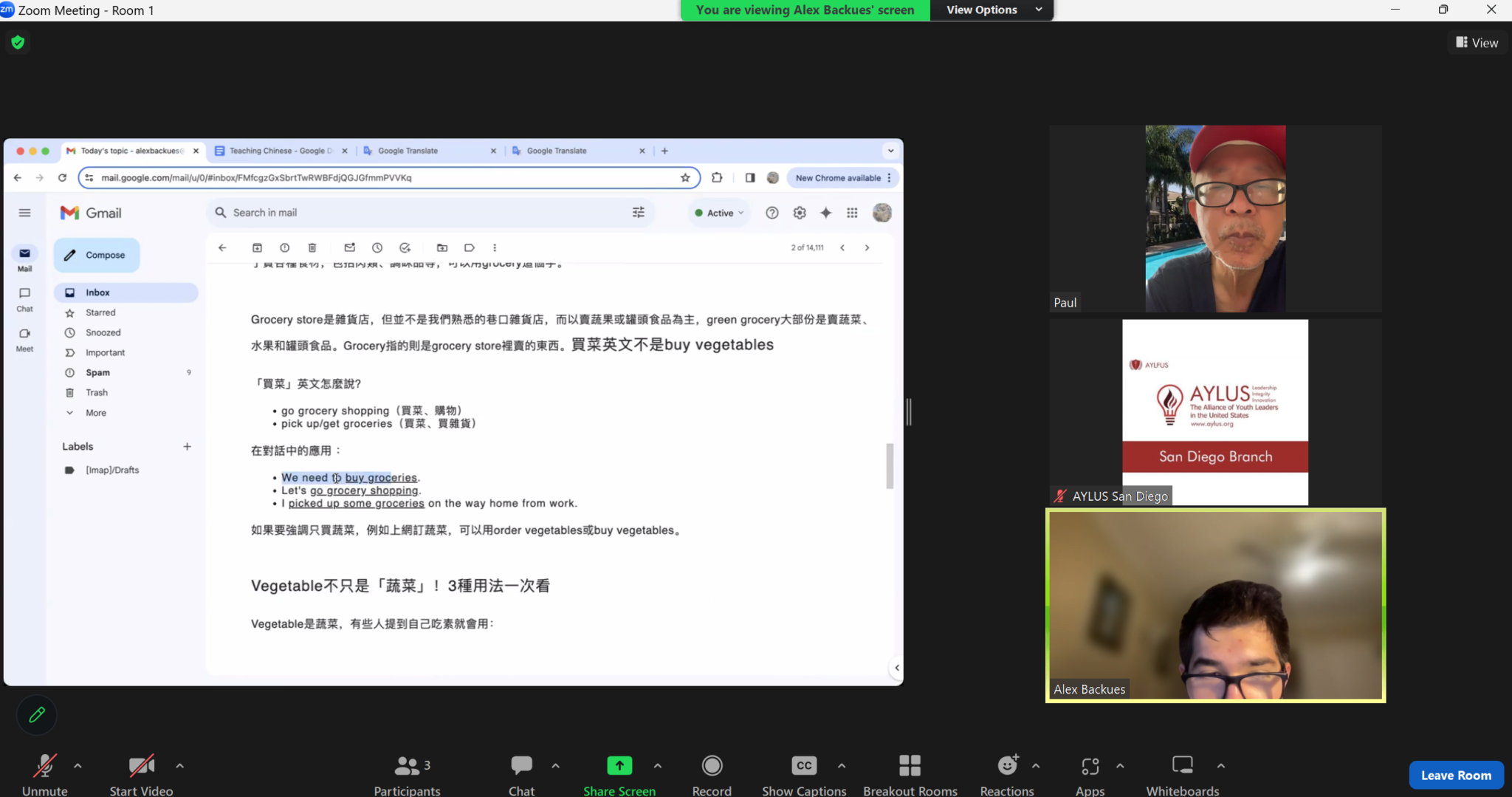This screenshot has width=1512, height=797.
Task: Delete the open email
Action: pyautogui.click(x=312, y=247)
